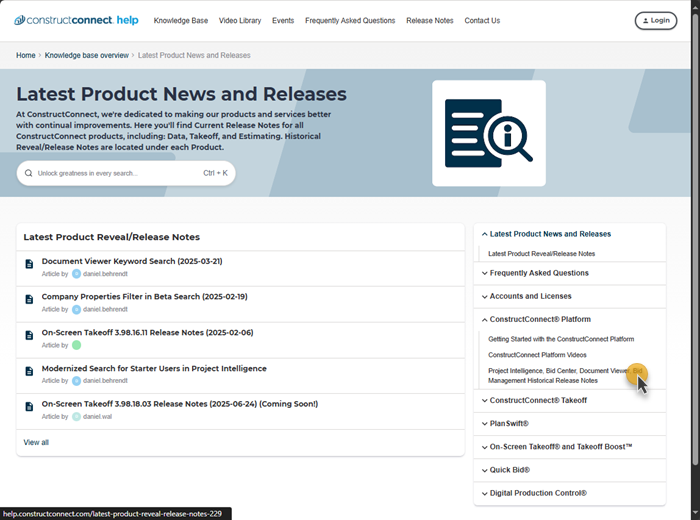This screenshot has width=700, height=520.
Task: Click document icon beside Modernized Search article
Action: click(29, 371)
